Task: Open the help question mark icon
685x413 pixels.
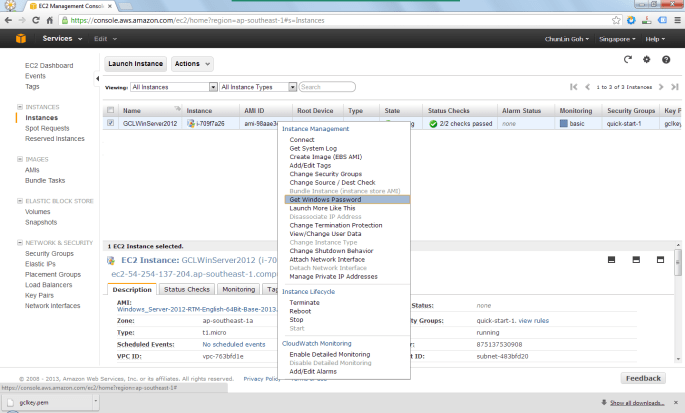Action: (x=666, y=59)
